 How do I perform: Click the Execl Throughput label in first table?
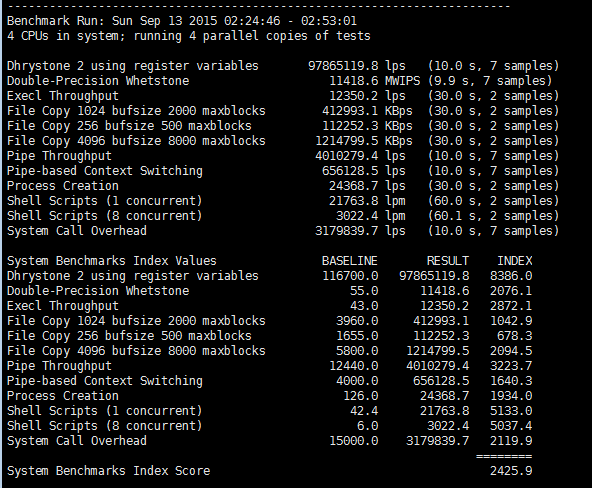click(63, 96)
